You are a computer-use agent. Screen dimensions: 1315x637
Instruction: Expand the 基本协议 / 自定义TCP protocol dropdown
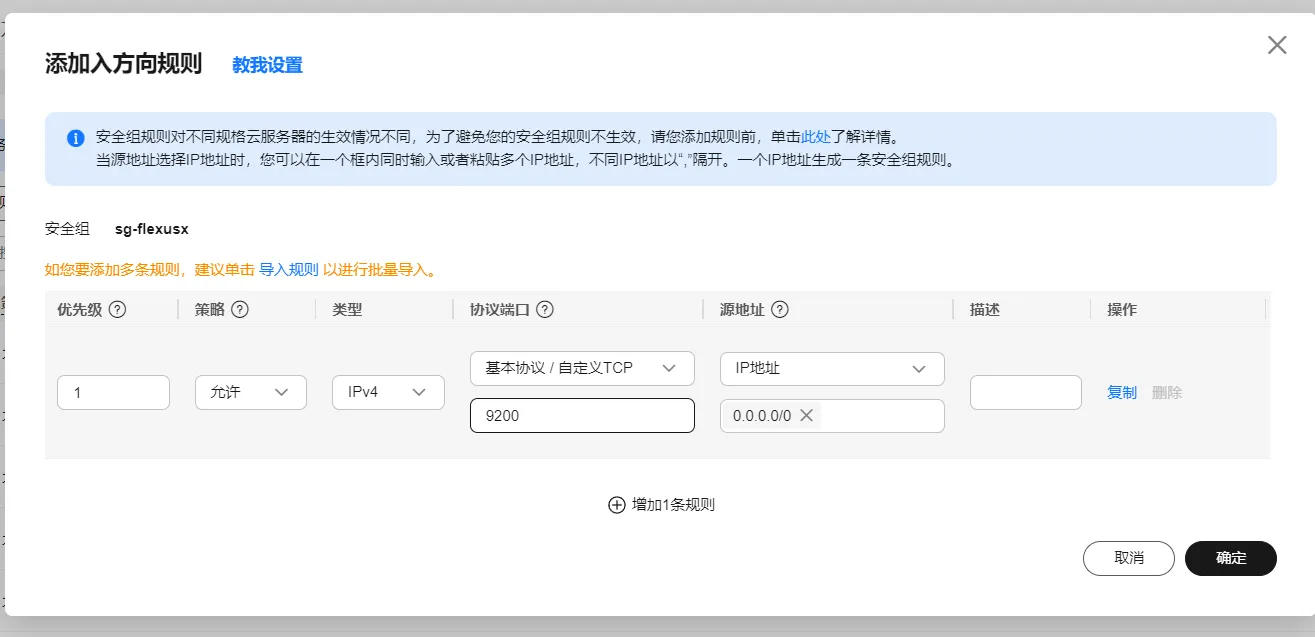[582, 368]
